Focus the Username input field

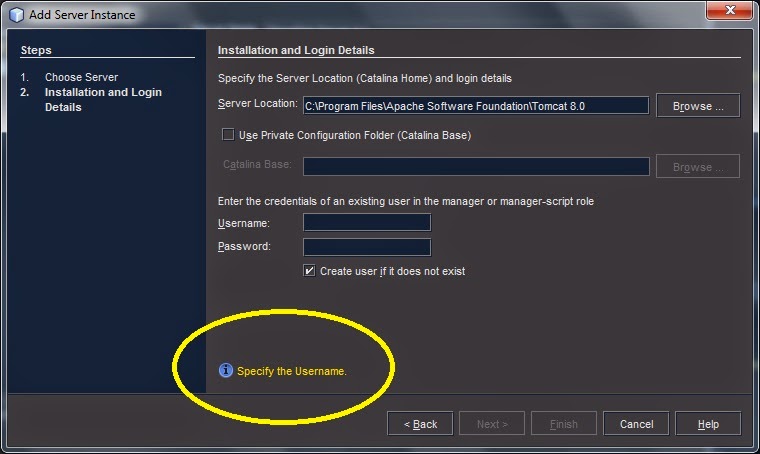(x=367, y=222)
